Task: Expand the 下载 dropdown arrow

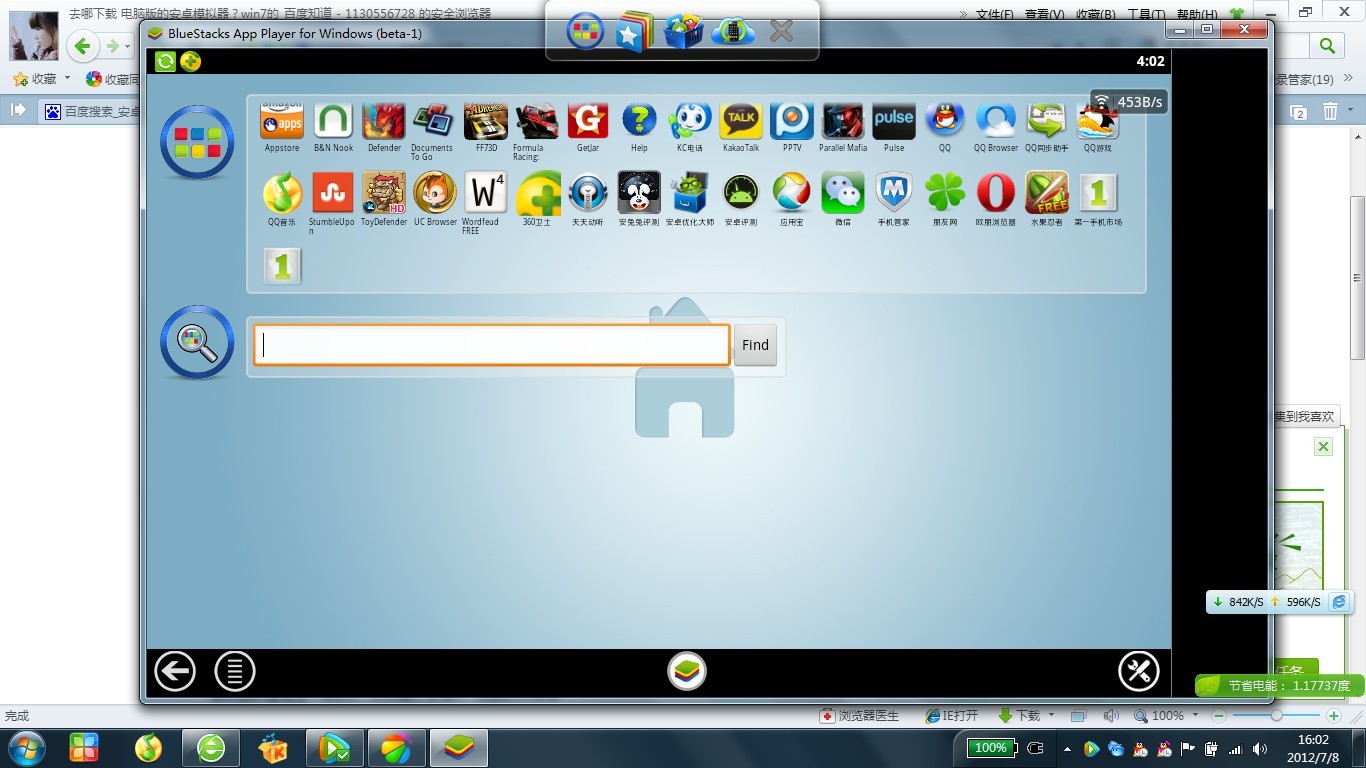Action: click(1050, 716)
